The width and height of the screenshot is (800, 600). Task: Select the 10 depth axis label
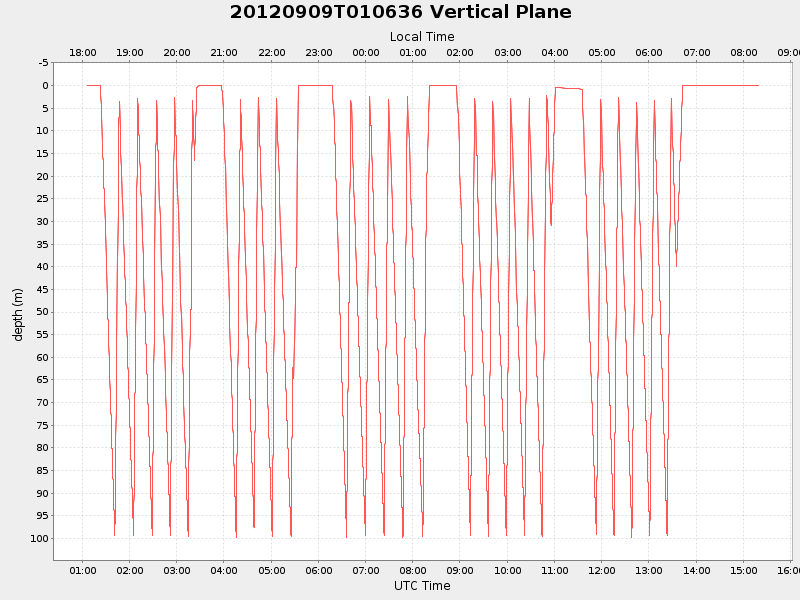(x=43, y=131)
